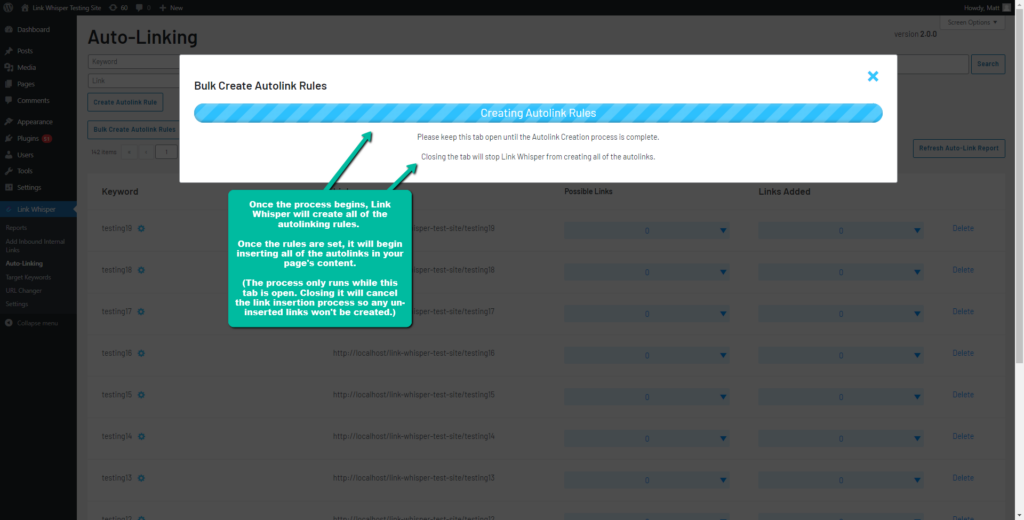Click the New content button in admin bar
The width and height of the screenshot is (1024, 520).
tap(171, 8)
